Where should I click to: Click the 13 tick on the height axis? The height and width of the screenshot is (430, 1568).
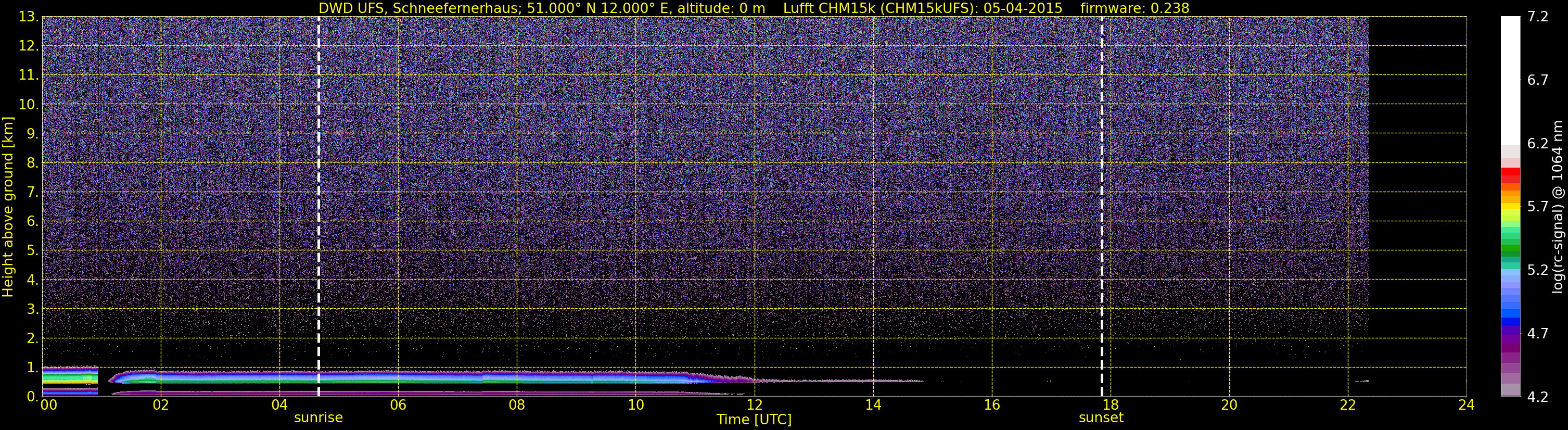click(x=28, y=17)
